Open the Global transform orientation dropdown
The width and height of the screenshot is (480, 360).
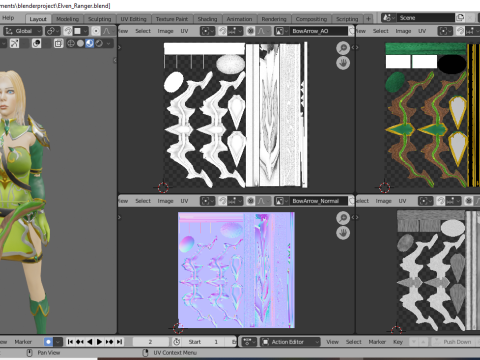point(23,31)
